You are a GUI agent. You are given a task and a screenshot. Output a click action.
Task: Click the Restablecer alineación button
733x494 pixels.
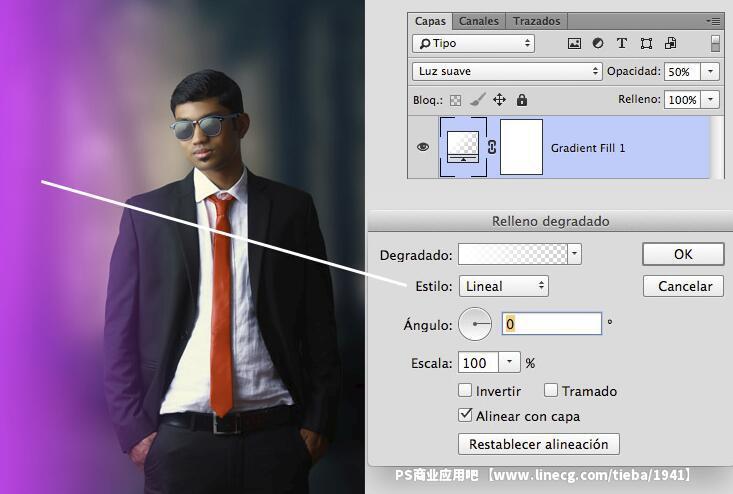click(x=539, y=444)
